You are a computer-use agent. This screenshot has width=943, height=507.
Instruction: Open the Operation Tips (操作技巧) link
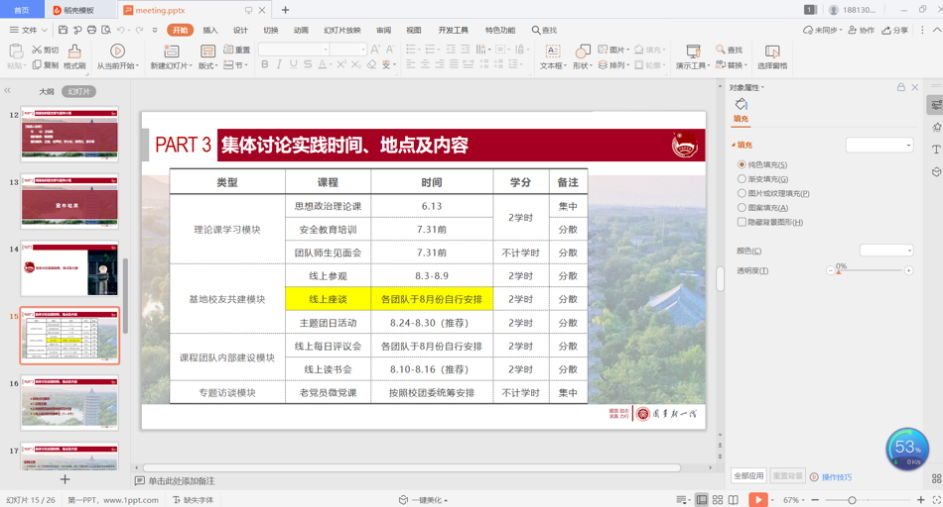tap(836, 477)
